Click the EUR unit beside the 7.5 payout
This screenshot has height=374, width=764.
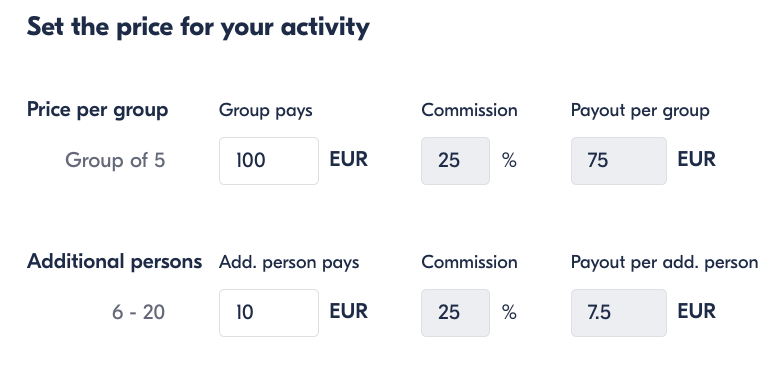click(696, 311)
